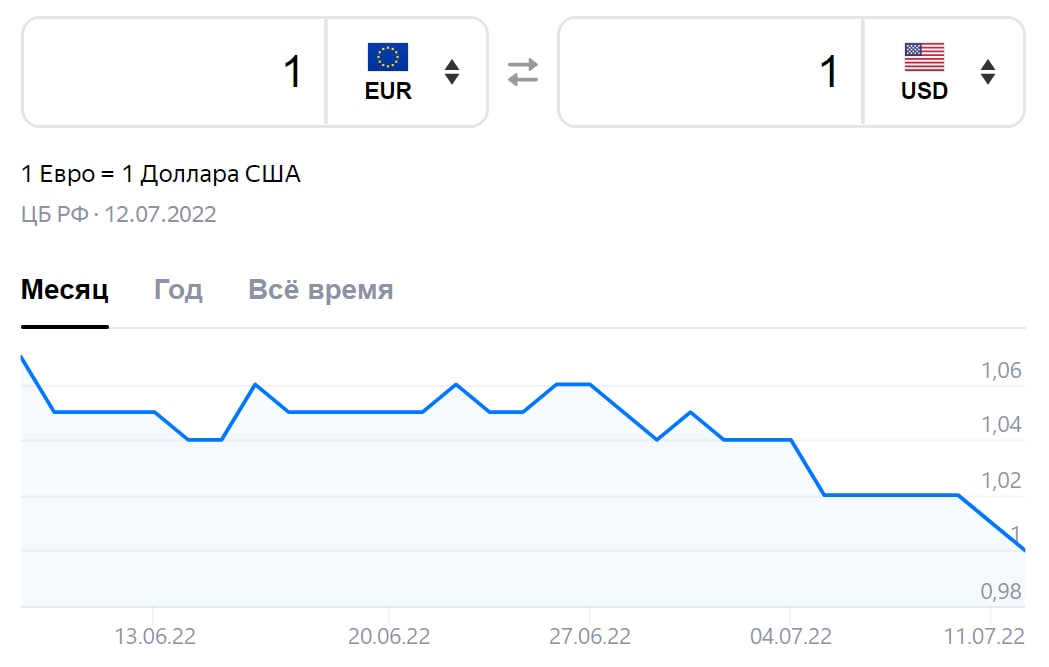Swap the EUR and USD currencies
This screenshot has width=1049, height=667.
click(x=522, y=72)
